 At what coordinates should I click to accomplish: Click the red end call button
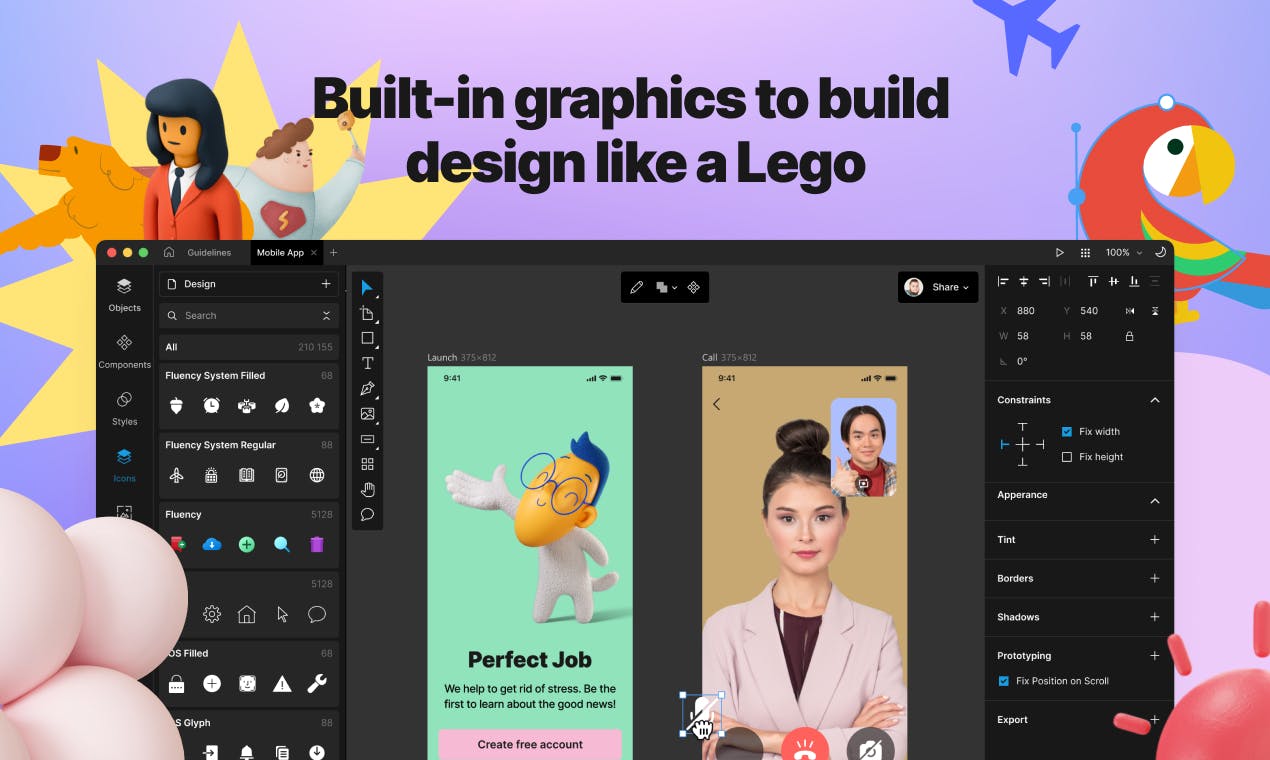click(805, 745)
